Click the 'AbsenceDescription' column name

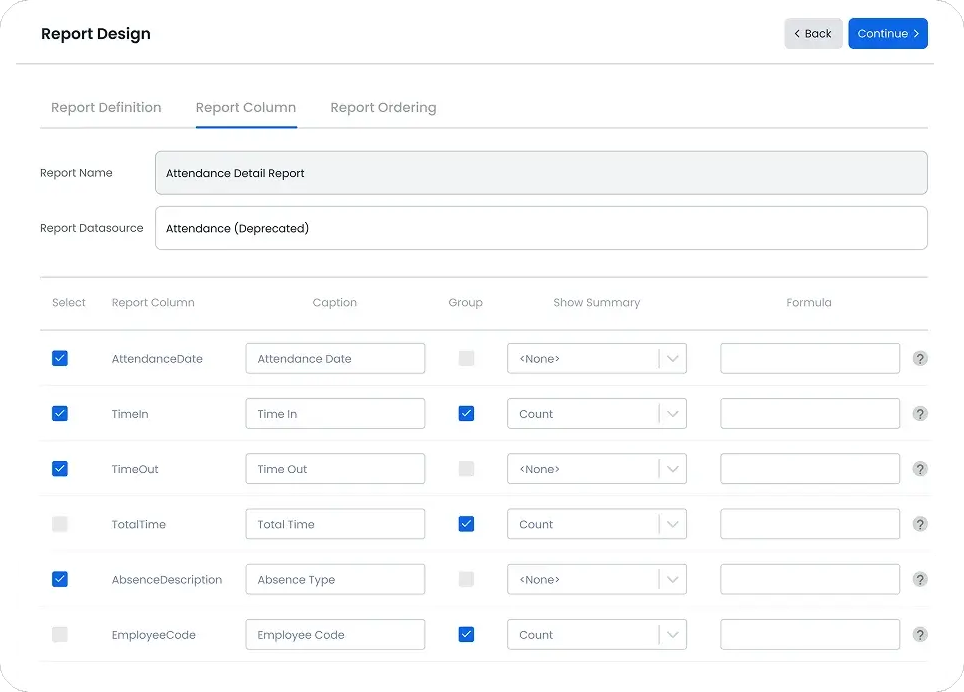(167, 580)
